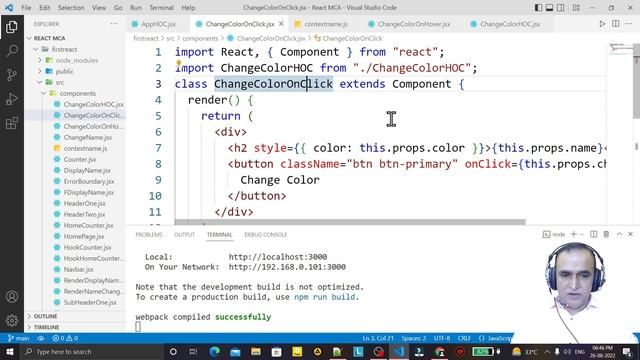This screenshot has width=640, height=360.
Task: Show the Problems panel tab
Action: pyautogui.click(x=149, y=235)
